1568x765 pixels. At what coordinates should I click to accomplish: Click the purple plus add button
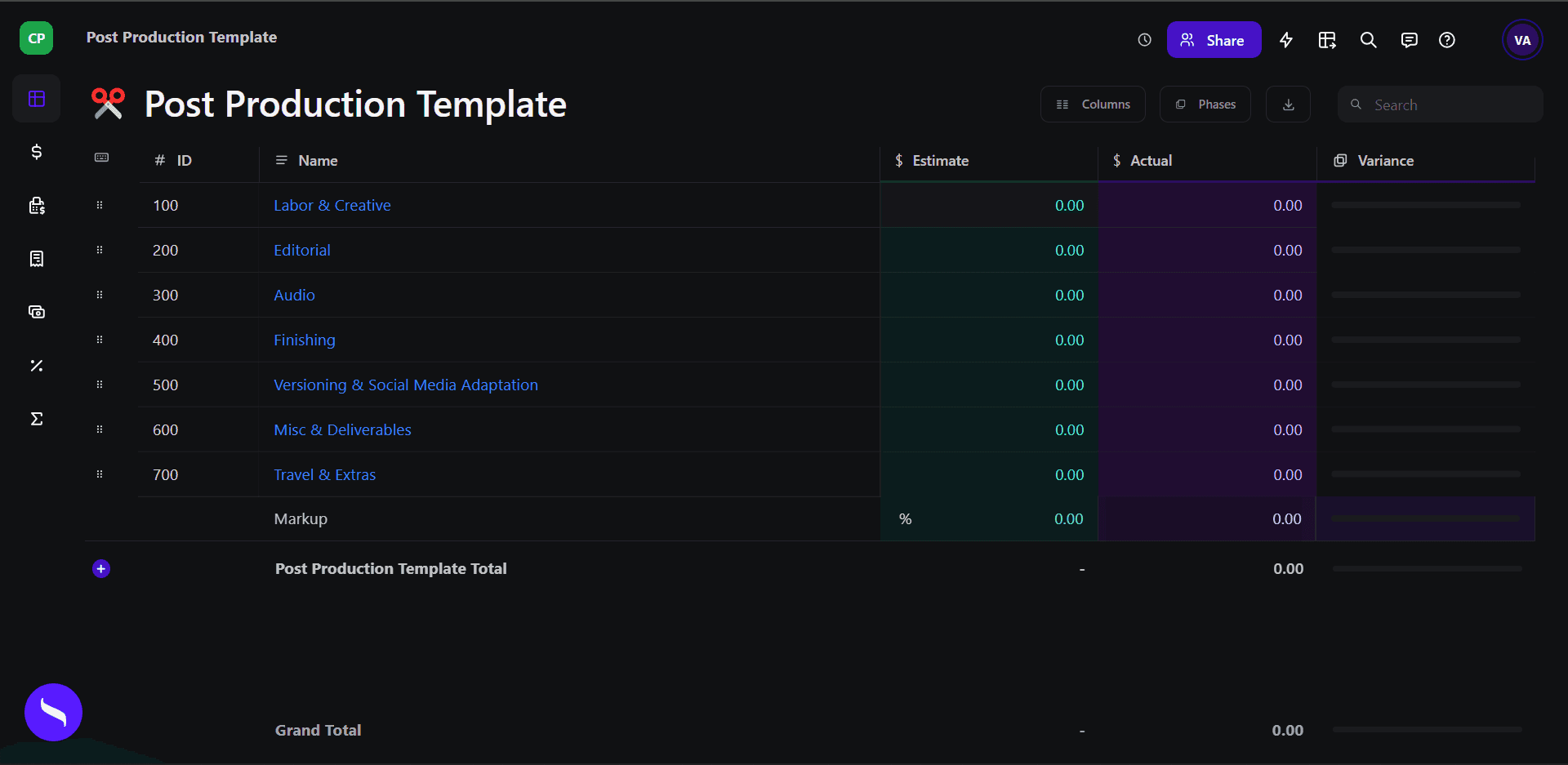coord(101,569)
